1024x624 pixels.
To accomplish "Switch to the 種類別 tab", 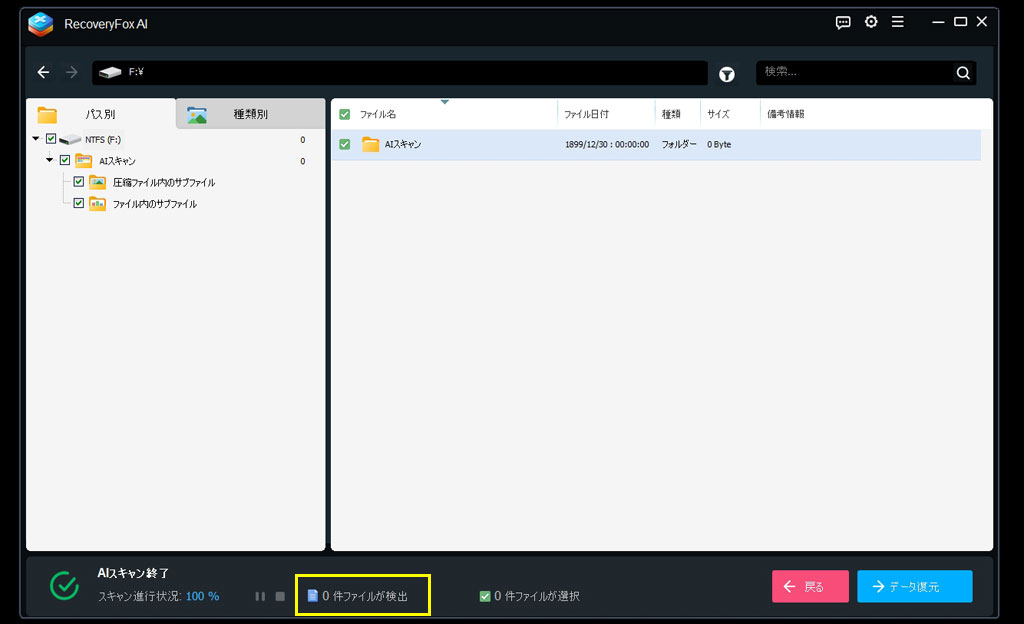I will (x=250, y=114).
